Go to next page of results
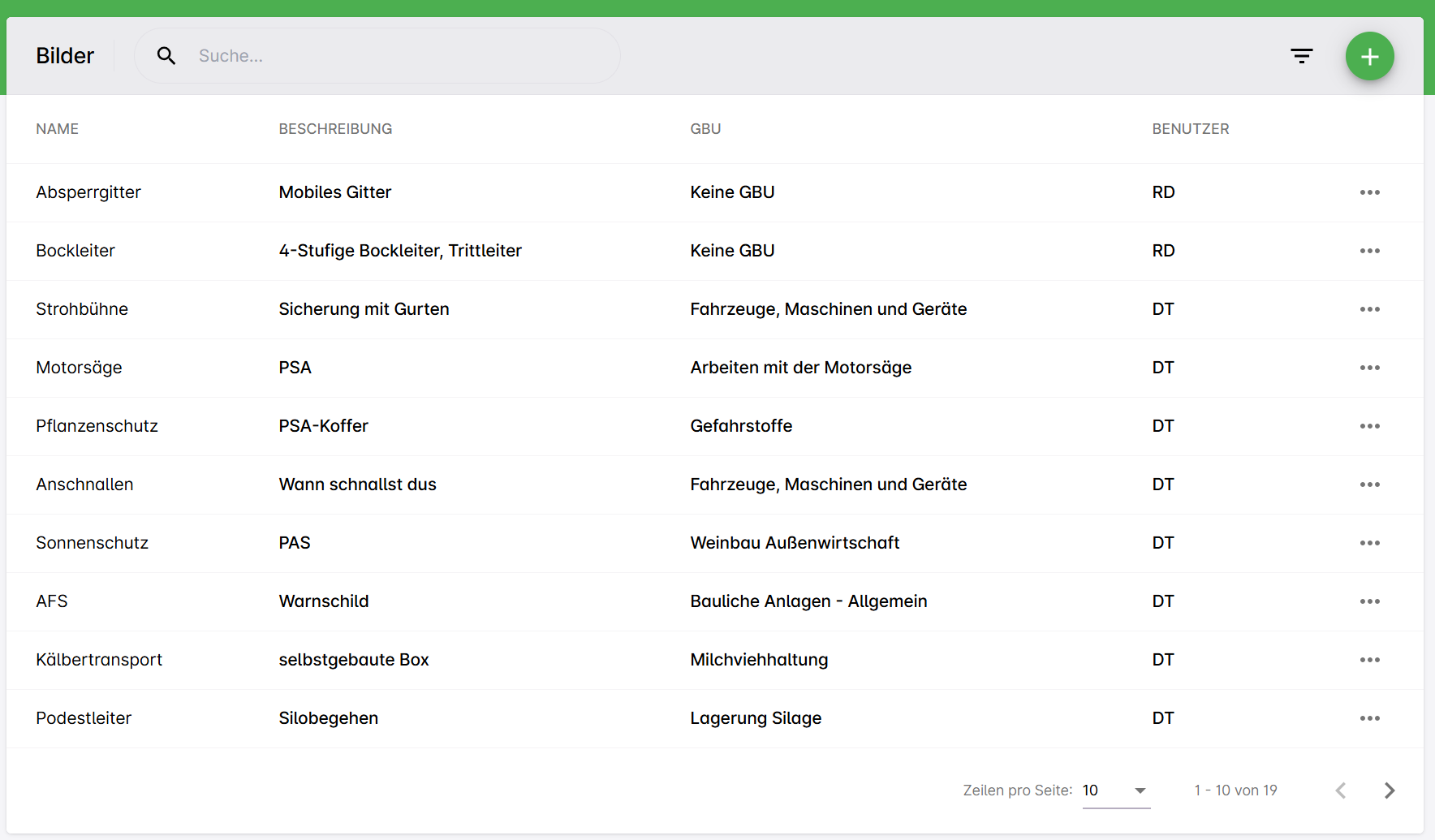Viewport: 1435px width, 840px height. point(1389,790)
